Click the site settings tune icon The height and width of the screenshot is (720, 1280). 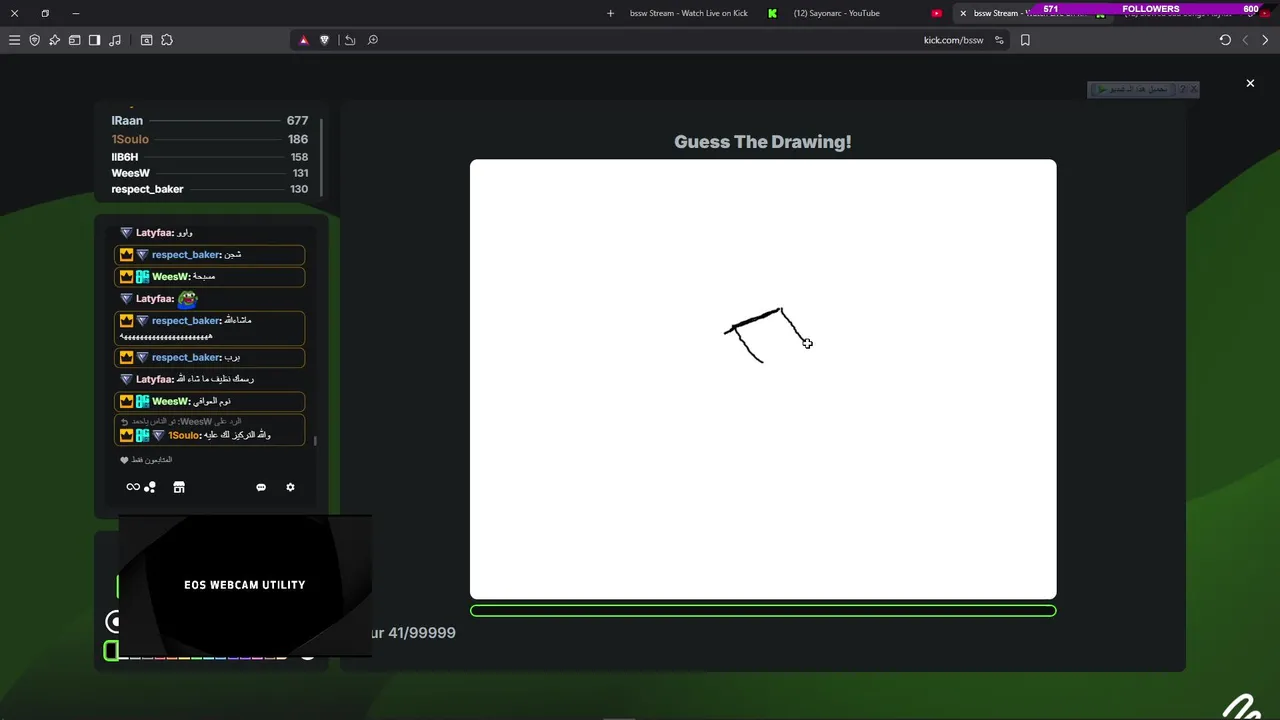[x=999, y=40]
